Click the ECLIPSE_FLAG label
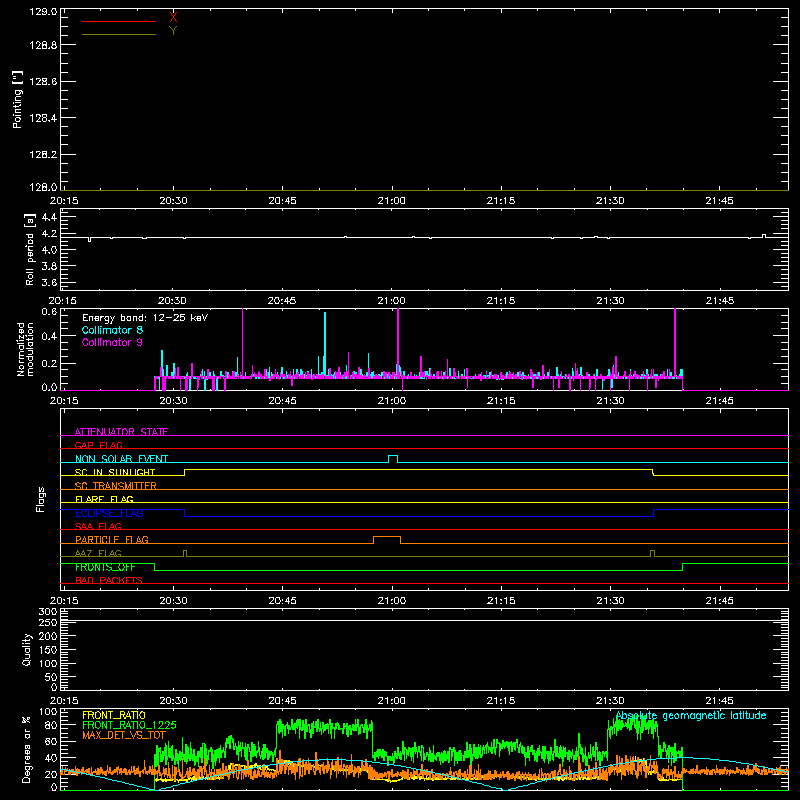 pyautogui.click(x=109, y=513)
